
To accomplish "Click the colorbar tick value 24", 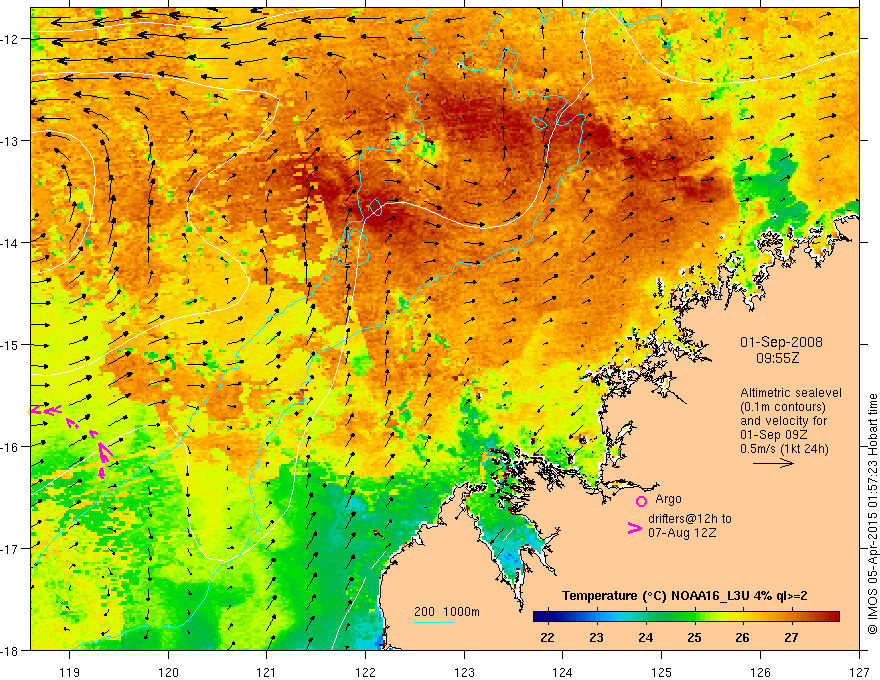I will click(x=645, y=638).
